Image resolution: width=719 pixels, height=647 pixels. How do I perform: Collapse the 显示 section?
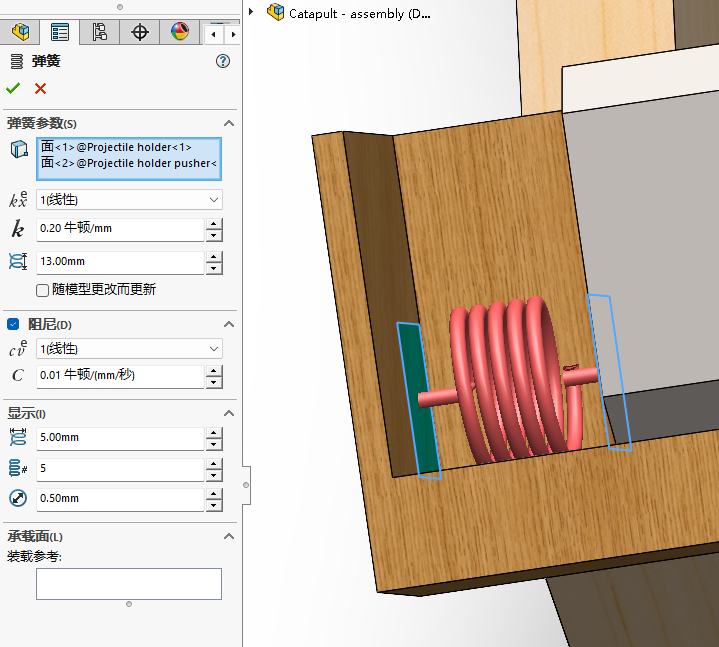click(x=229, y=414)
